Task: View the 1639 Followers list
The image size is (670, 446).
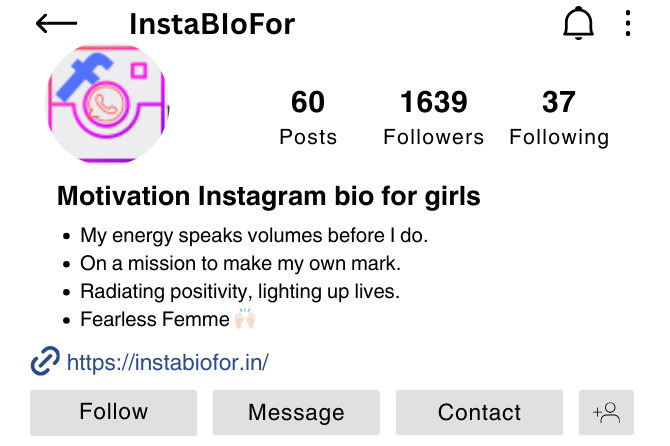Action: tap(433, 117)
